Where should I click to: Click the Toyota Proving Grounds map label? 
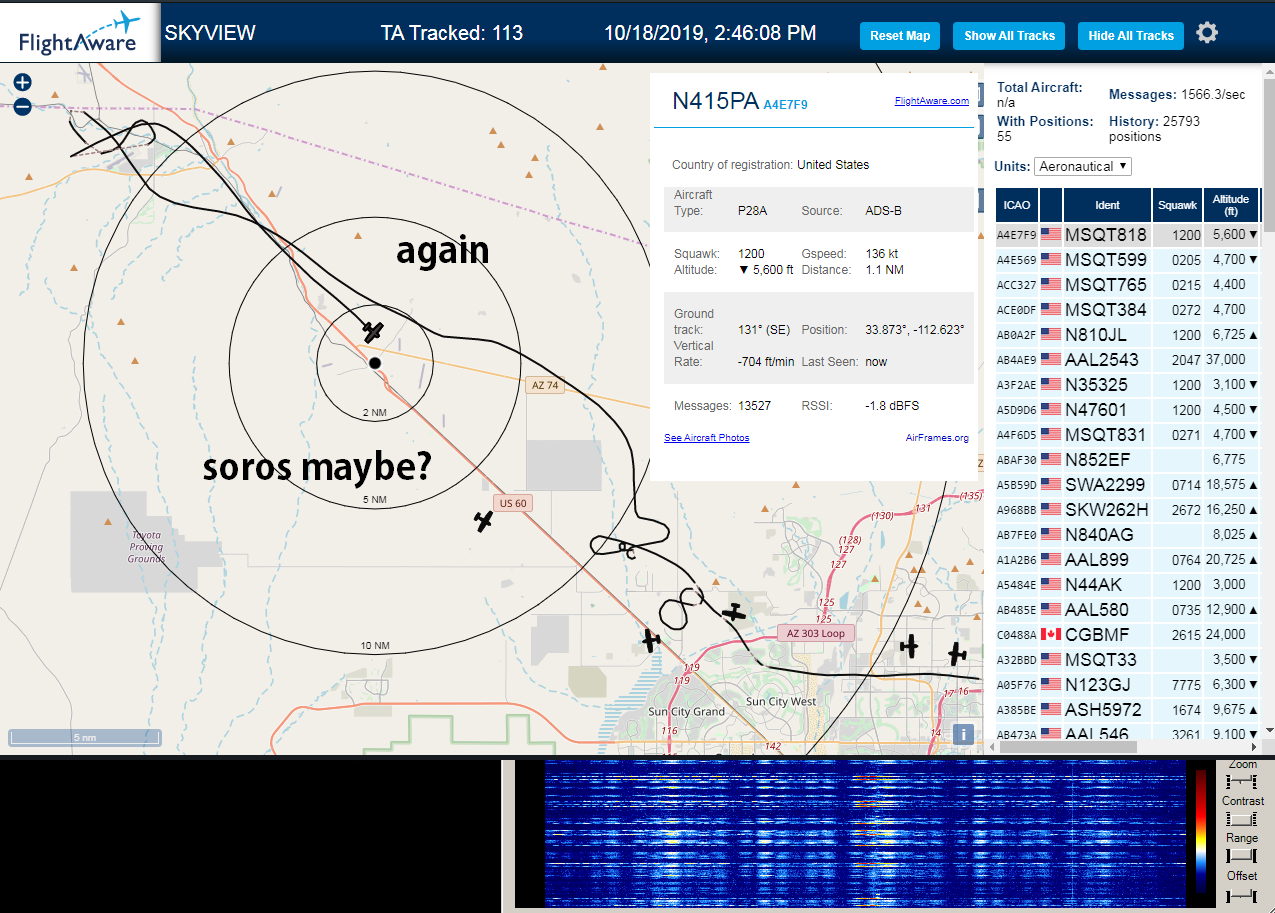146,547
